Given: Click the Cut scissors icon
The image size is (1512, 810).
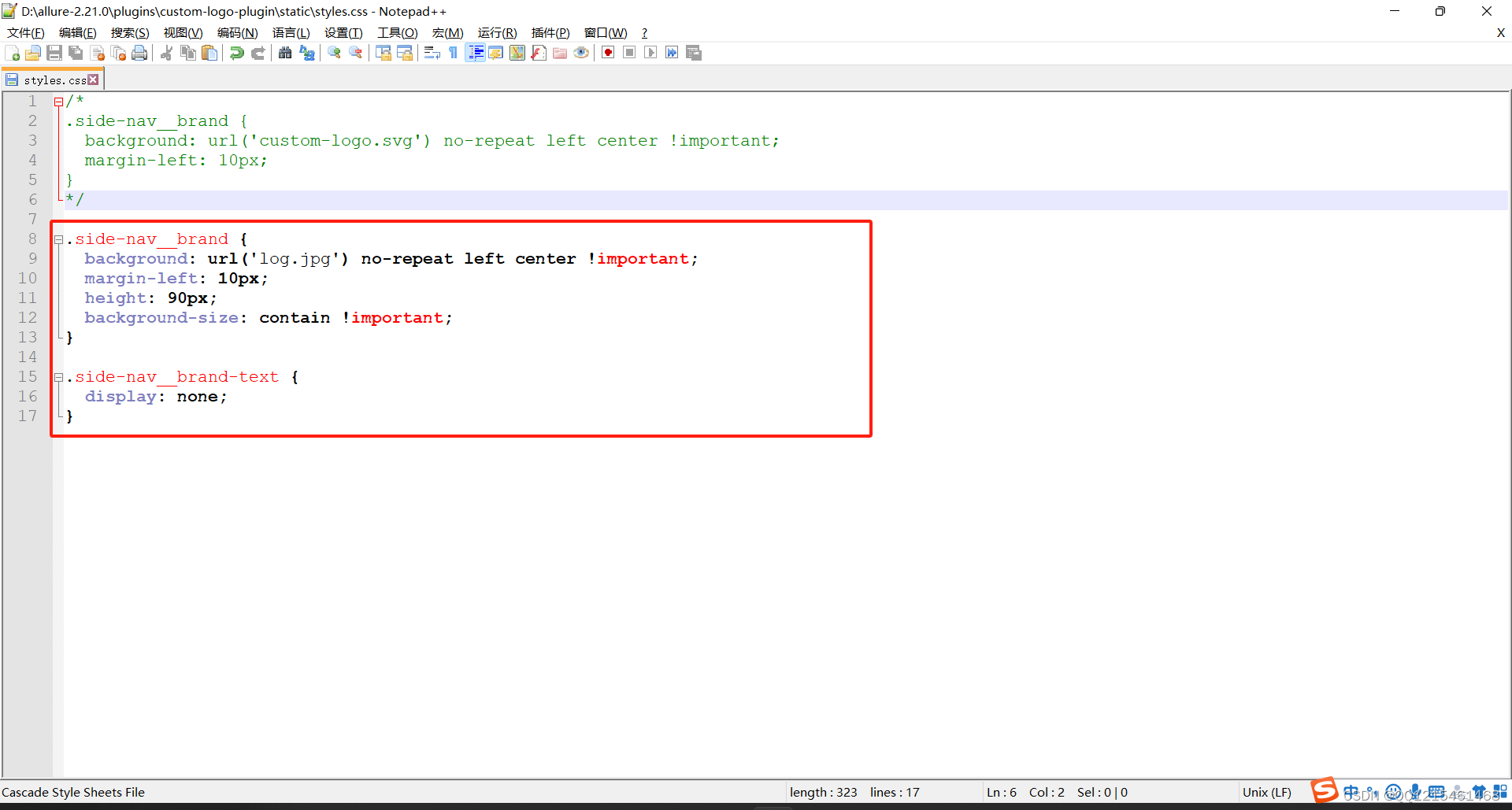Looking at the screenshot, I should [167, 53].
